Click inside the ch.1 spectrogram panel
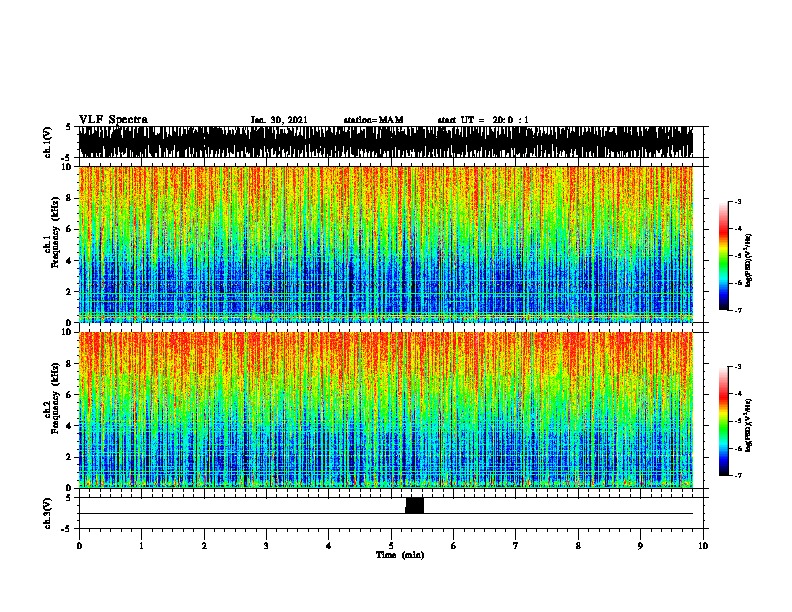 coord(386,244)
